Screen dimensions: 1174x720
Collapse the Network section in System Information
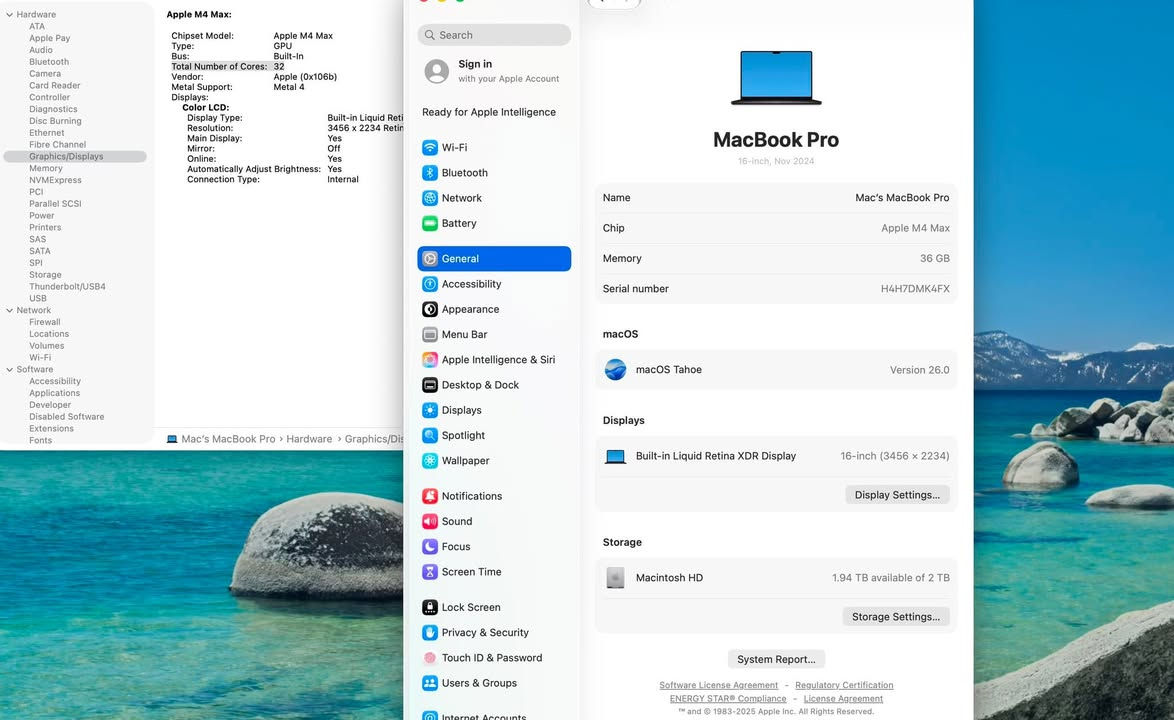(10, 311)
